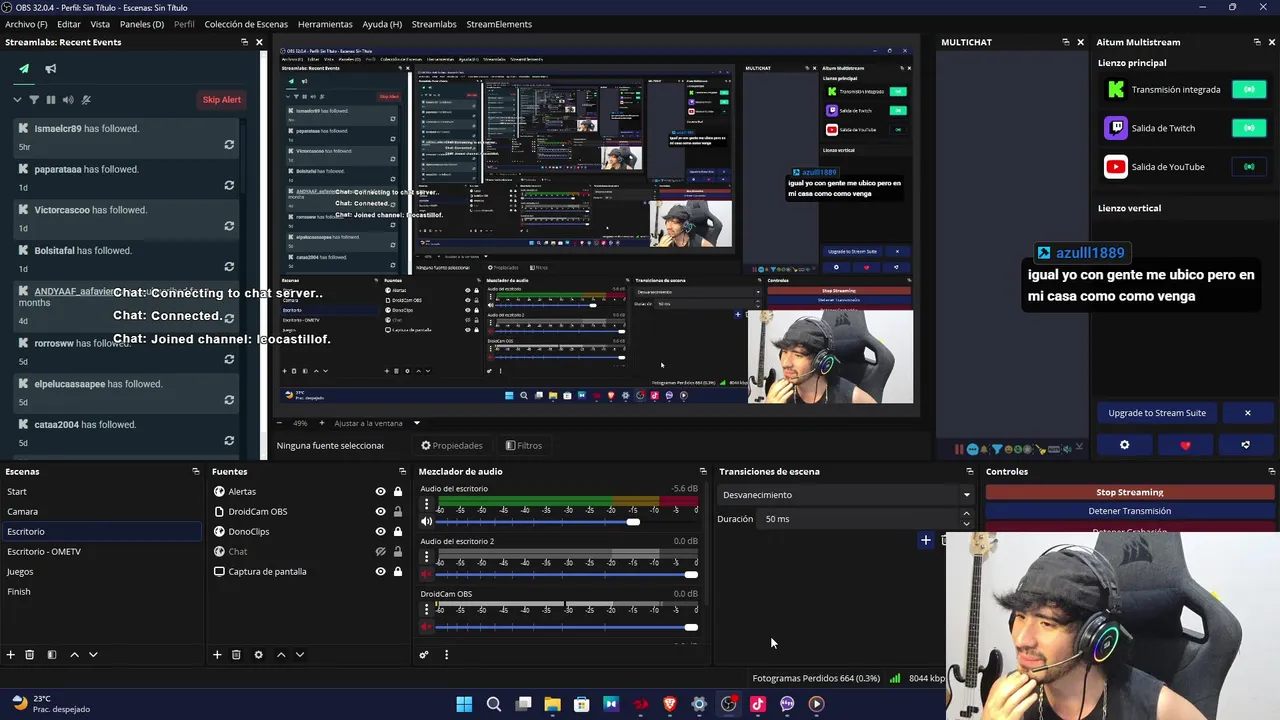The width and height of the screenshot is (1280, 720).
Task: Open the Recent Events filter funnel
Action: pos(34,100)
